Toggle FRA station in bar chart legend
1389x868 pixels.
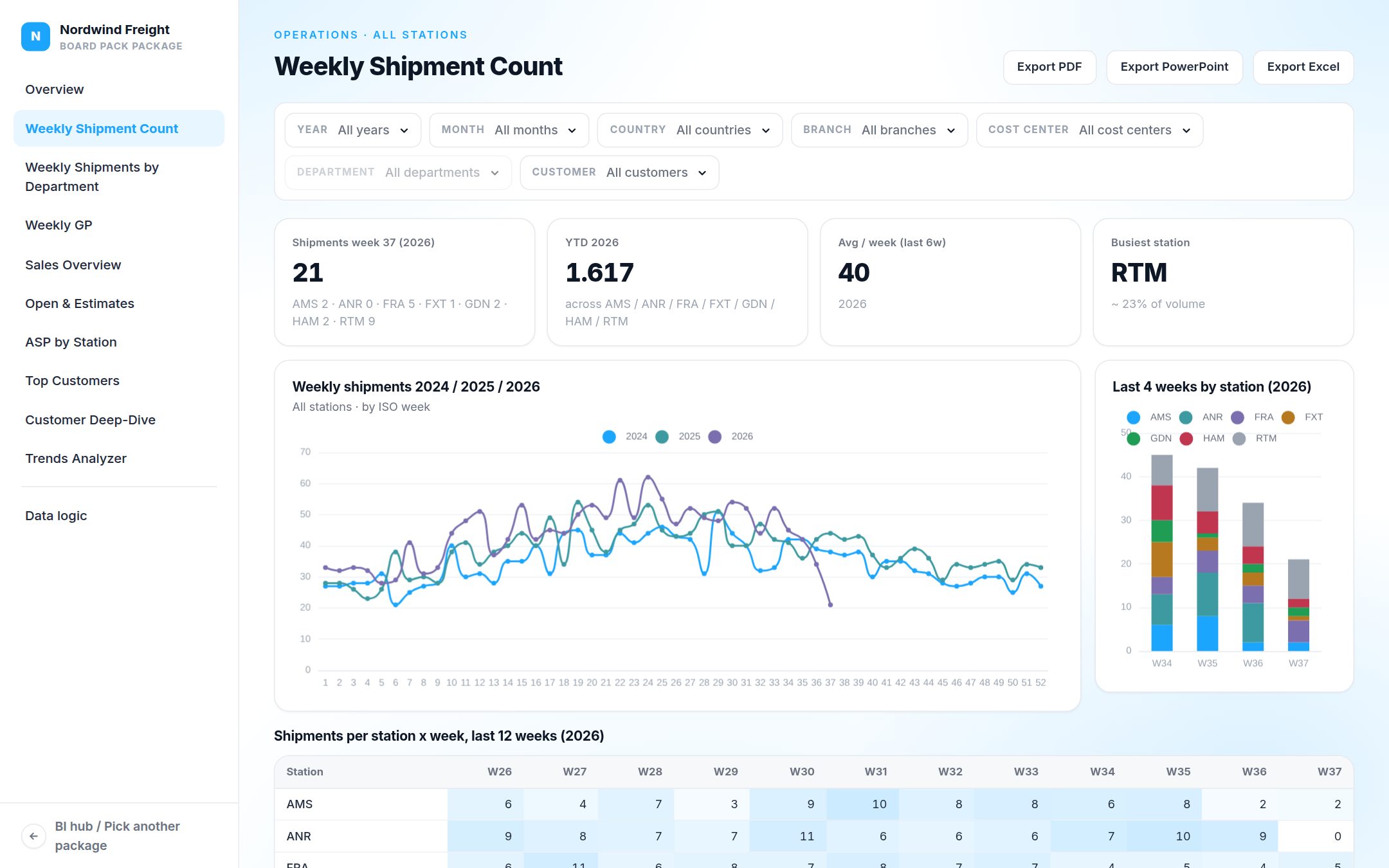pyautogui.click(x=1237, y=417)
